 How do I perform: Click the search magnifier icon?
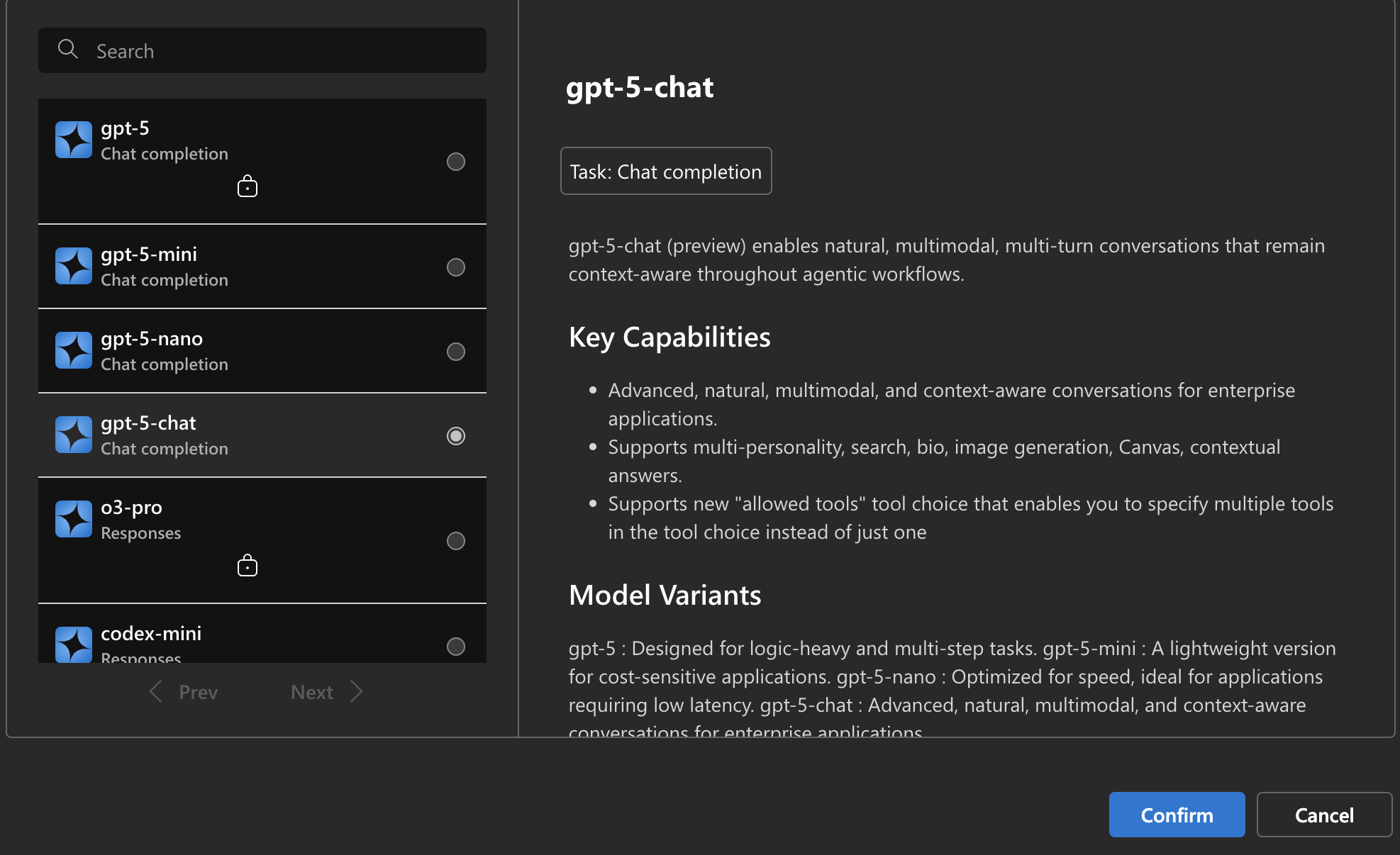click(x=68, y=49)
